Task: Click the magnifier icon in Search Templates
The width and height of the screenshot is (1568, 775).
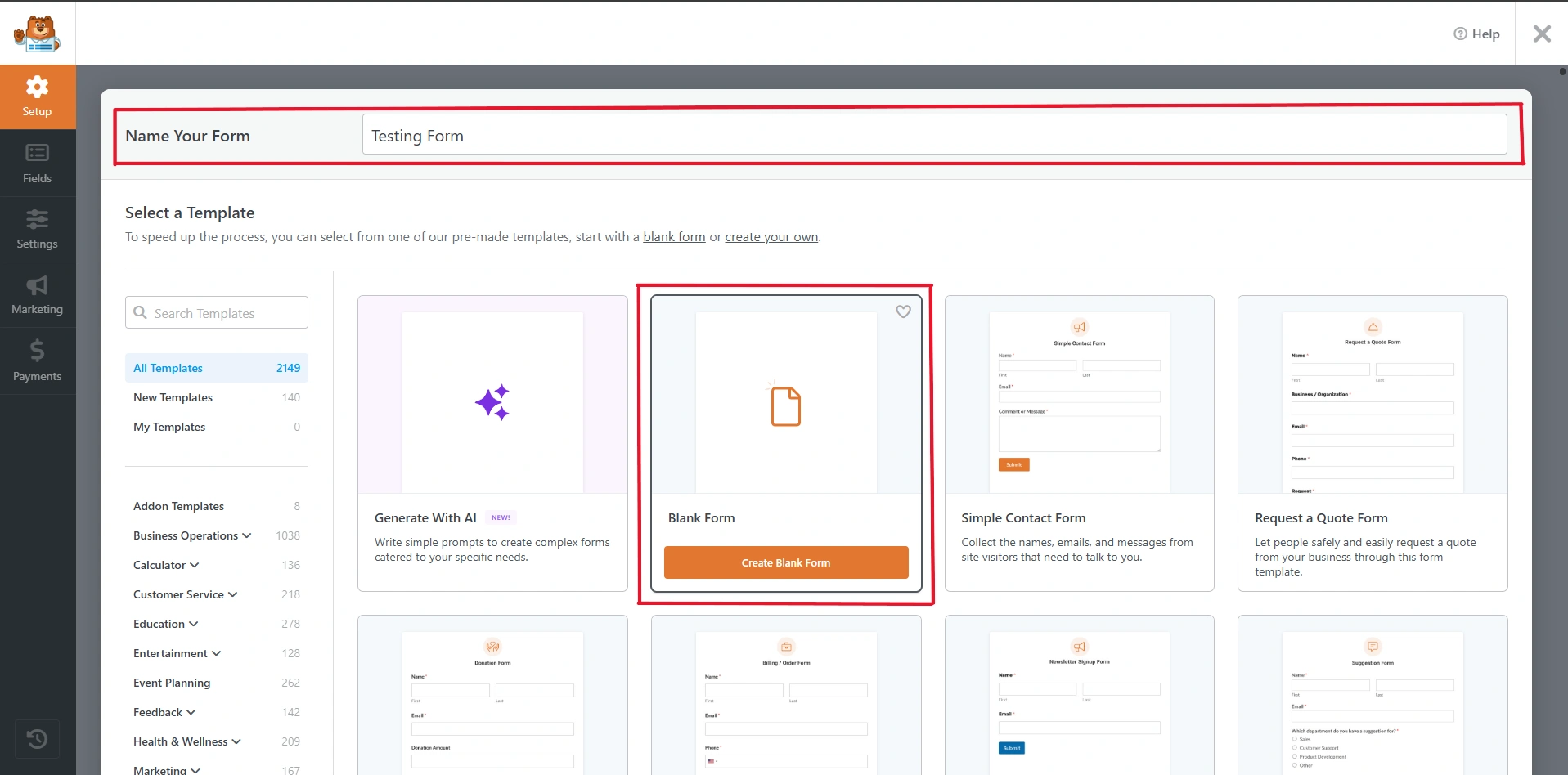Action: [x=141, y=312]
